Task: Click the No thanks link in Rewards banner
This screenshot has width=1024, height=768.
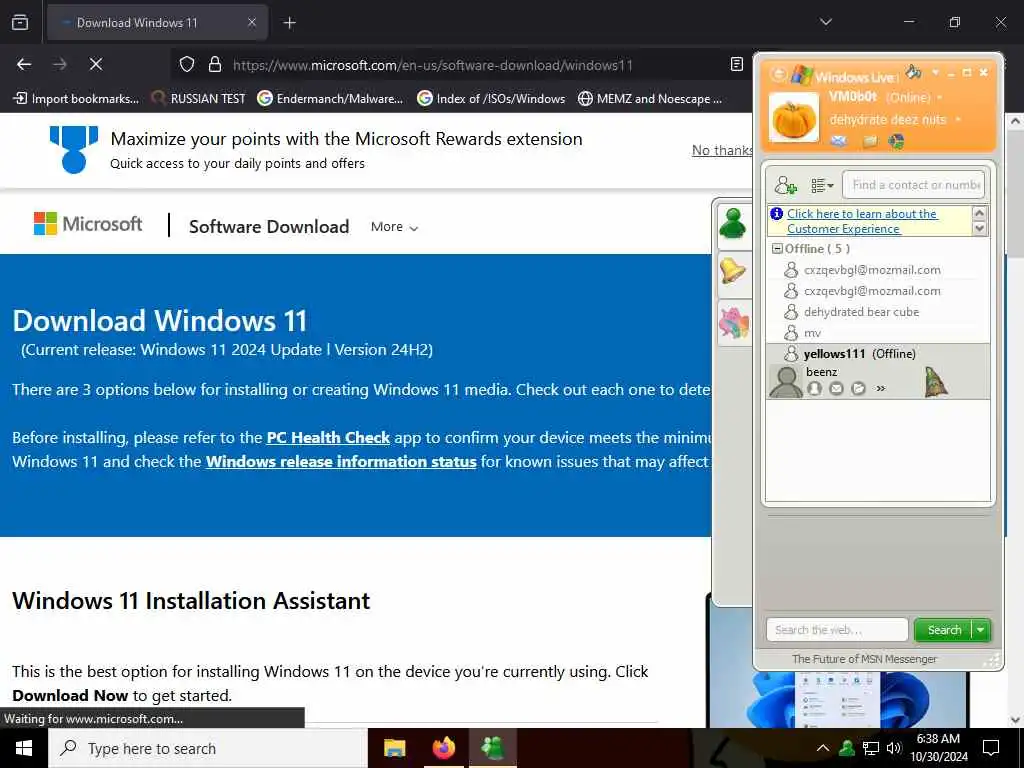Action: [x=722, y=150]
